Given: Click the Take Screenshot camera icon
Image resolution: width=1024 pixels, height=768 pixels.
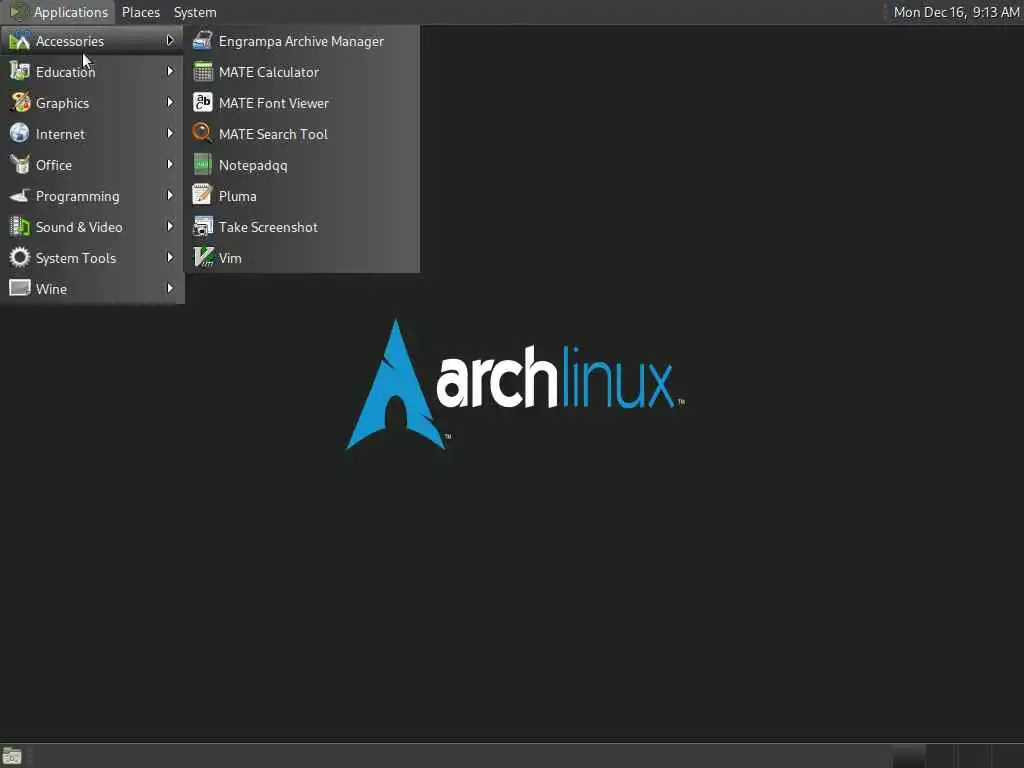Looking at the screenshot, I should [202, 227].
